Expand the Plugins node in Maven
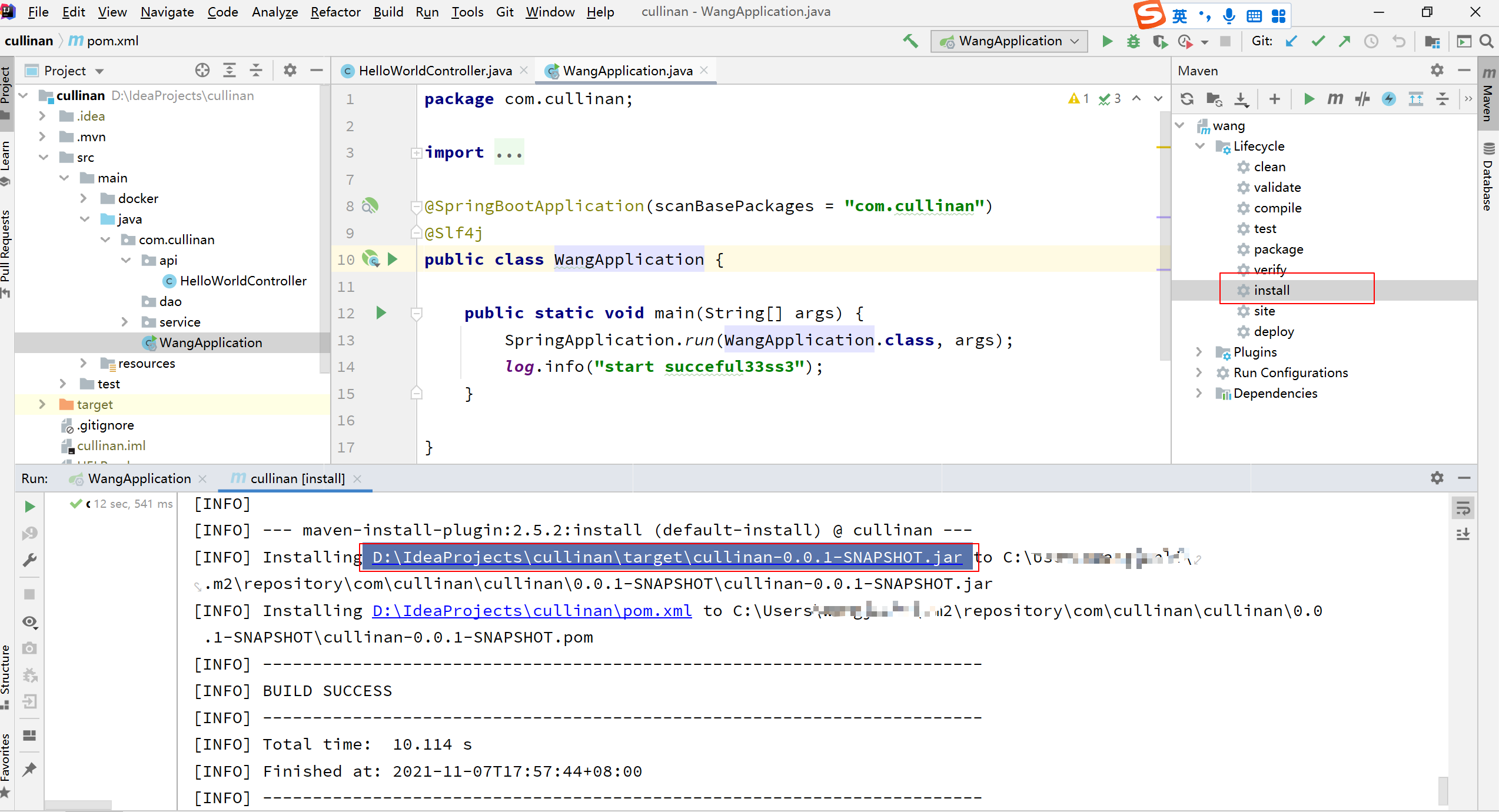The height and width of the screenshot is (812, 1499). 1199,352
